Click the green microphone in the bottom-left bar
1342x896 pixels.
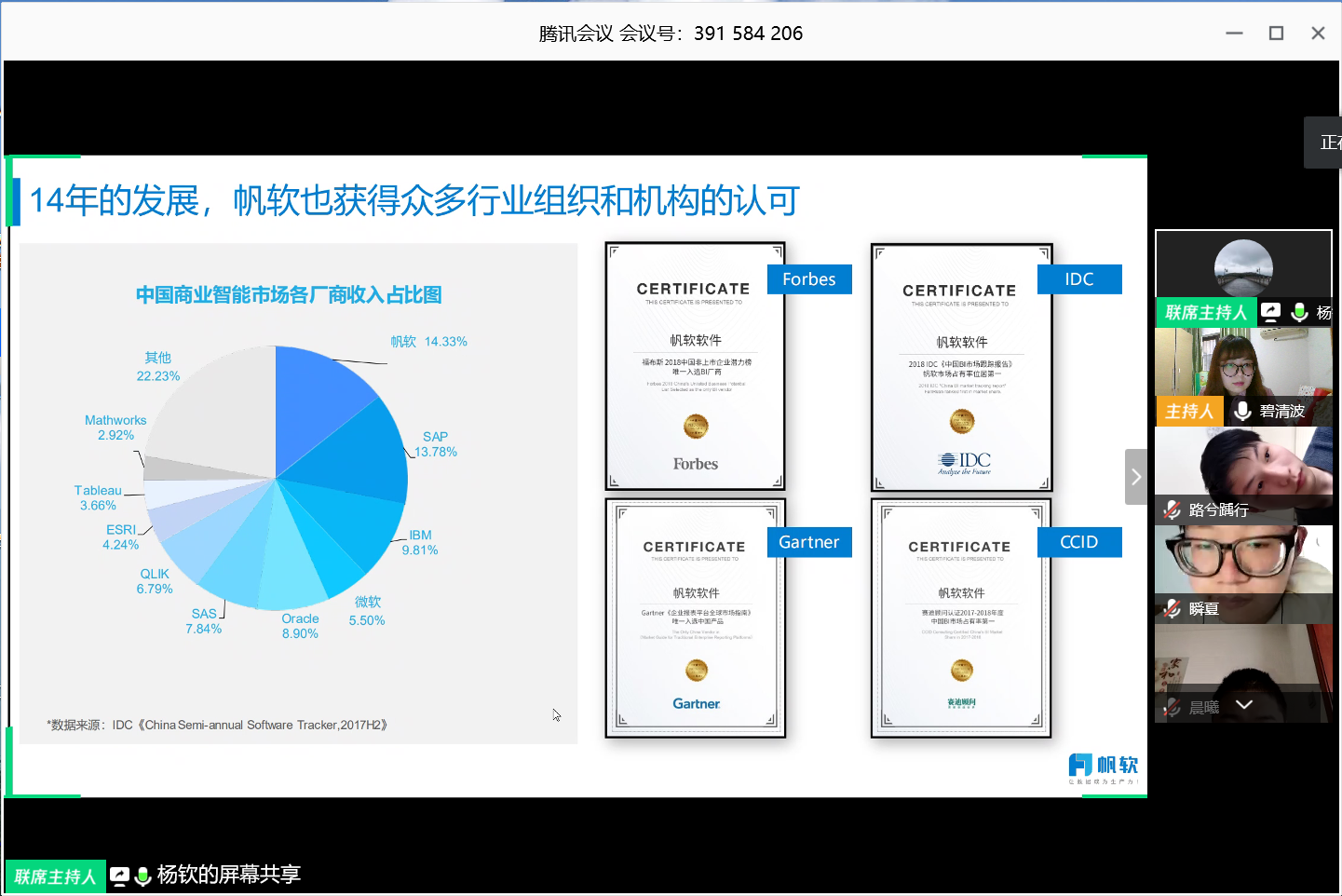pyautogui.click(x=143, y=876)
